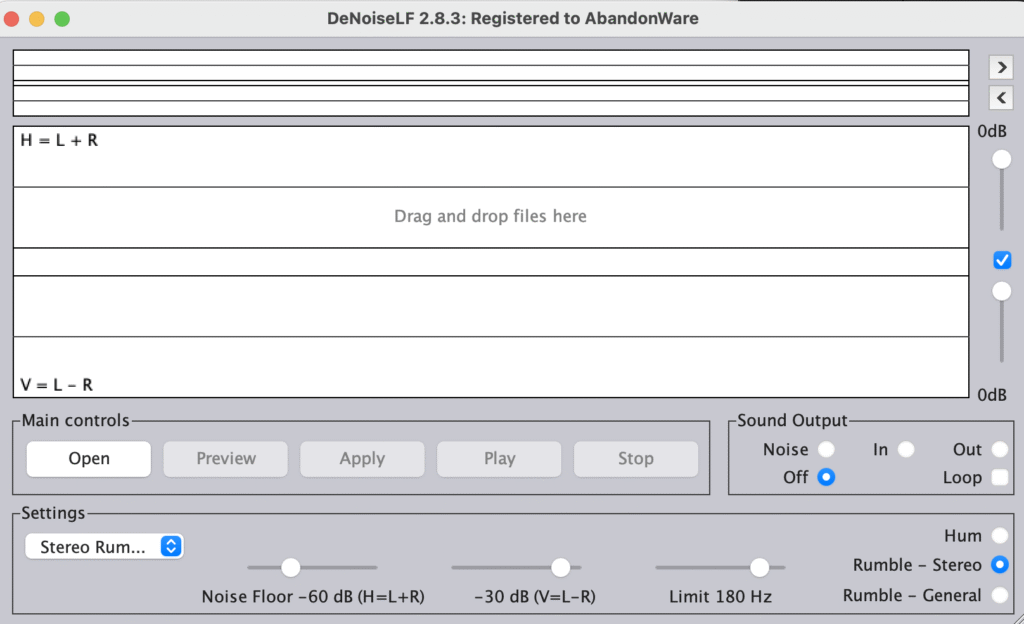
Task: Click the right chevron arrow button
Action: pyautogui.click(x=1001, y=67)
